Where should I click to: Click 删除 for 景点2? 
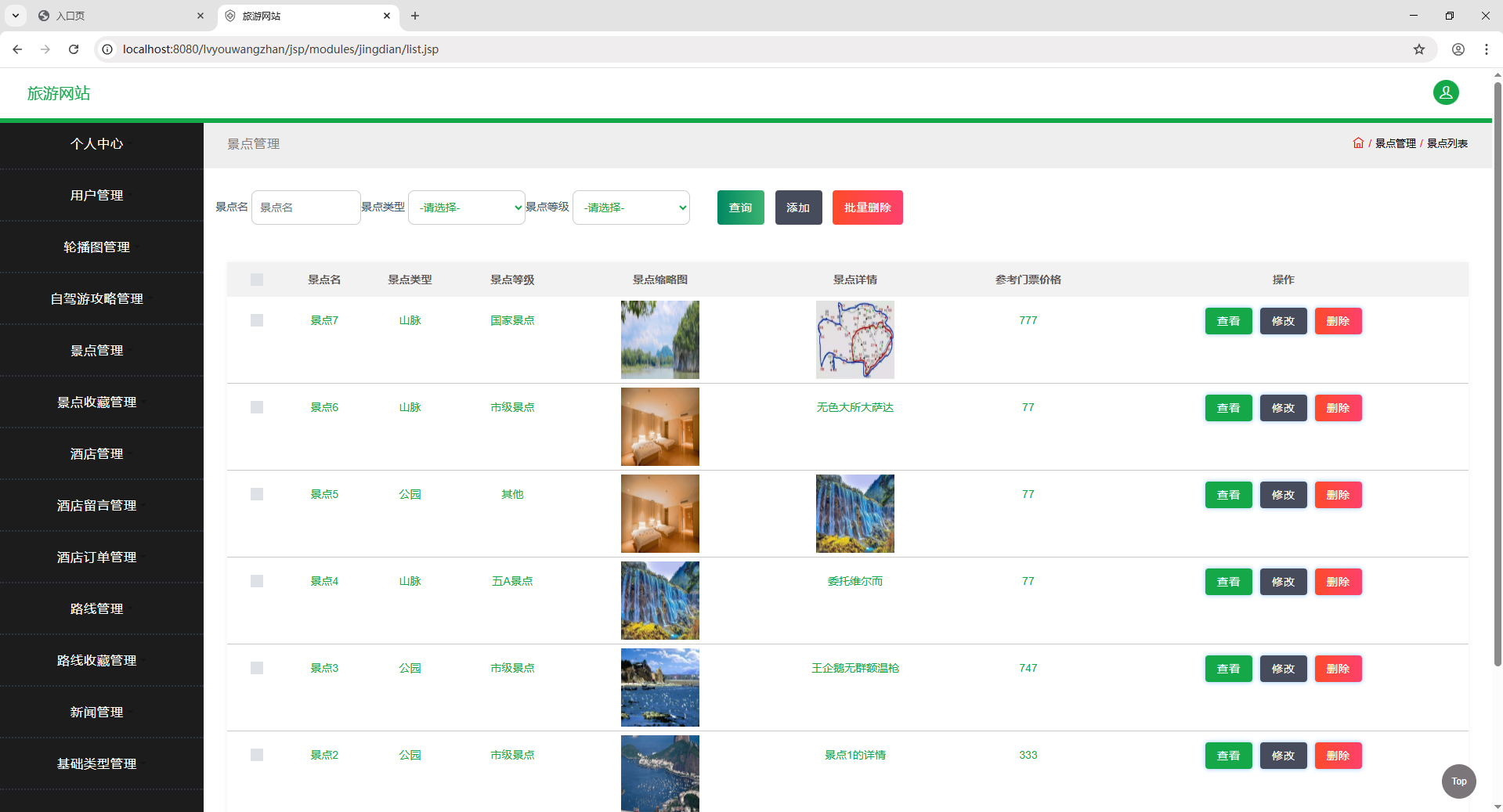[1338, 756]
